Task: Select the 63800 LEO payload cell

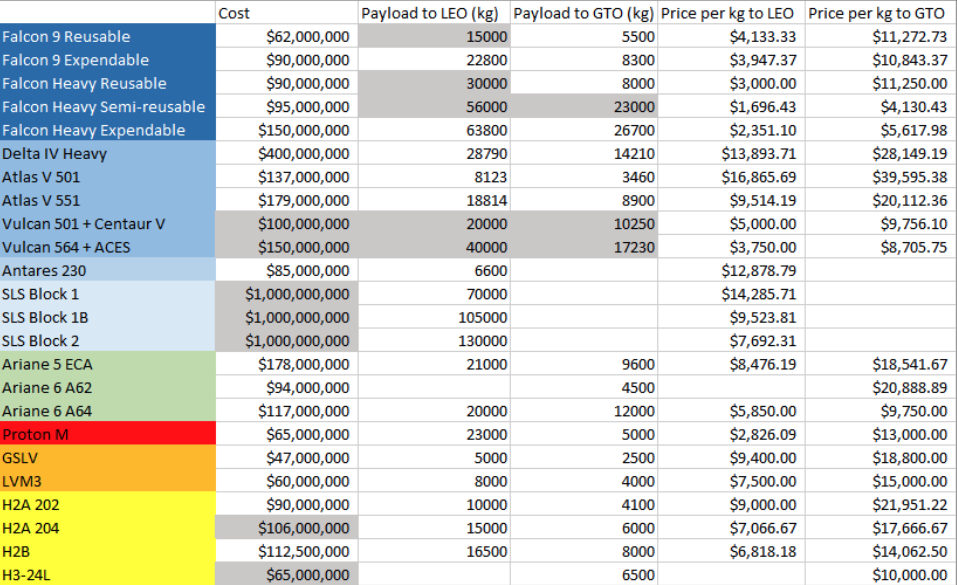Action: coord(434,130)
